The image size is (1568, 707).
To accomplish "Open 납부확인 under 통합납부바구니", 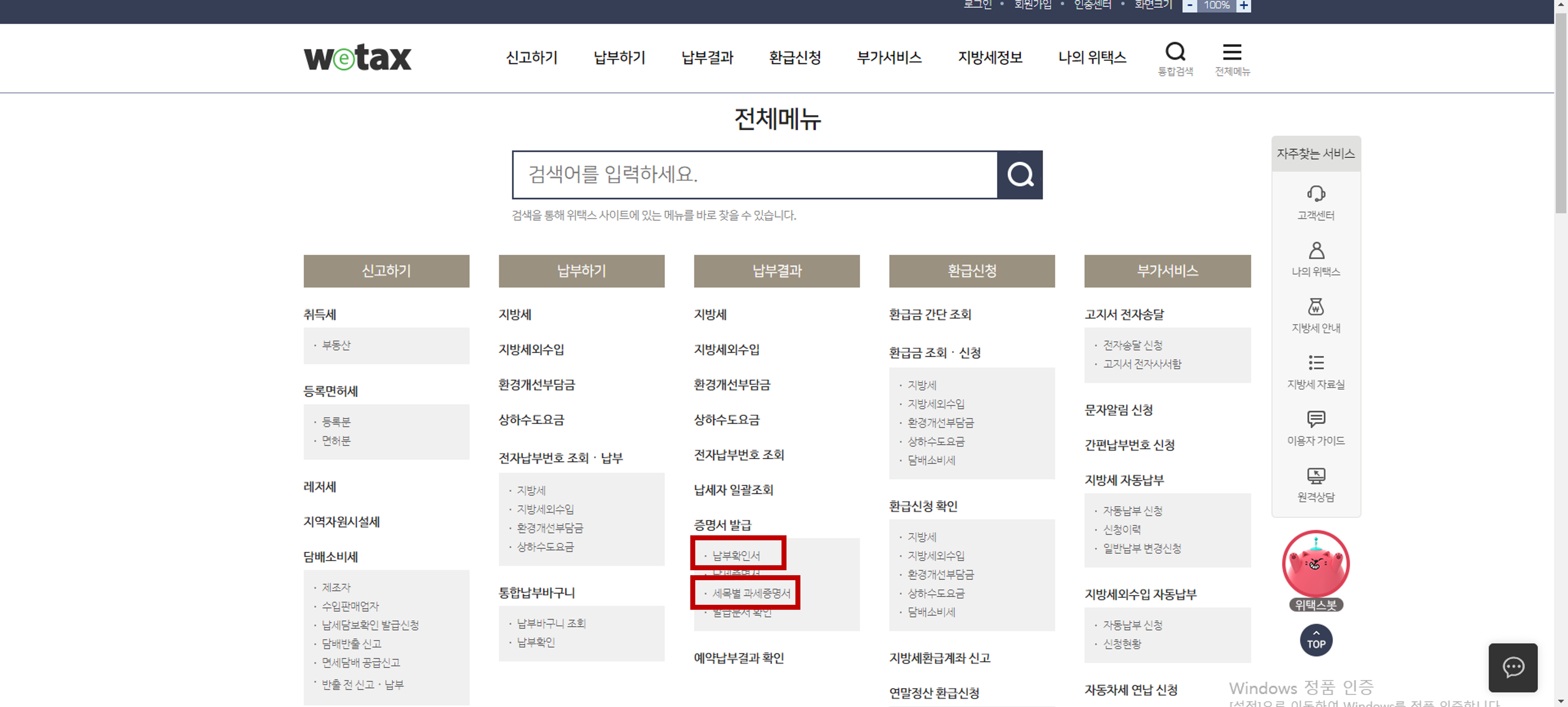I will point(536,642).
